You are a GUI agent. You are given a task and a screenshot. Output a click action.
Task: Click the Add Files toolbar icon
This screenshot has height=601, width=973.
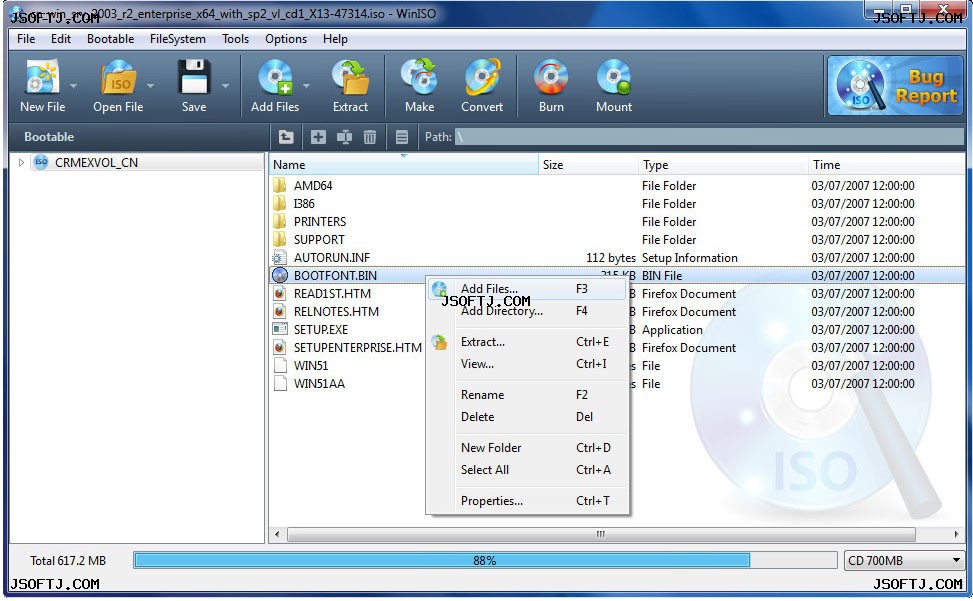pos(275,78)
